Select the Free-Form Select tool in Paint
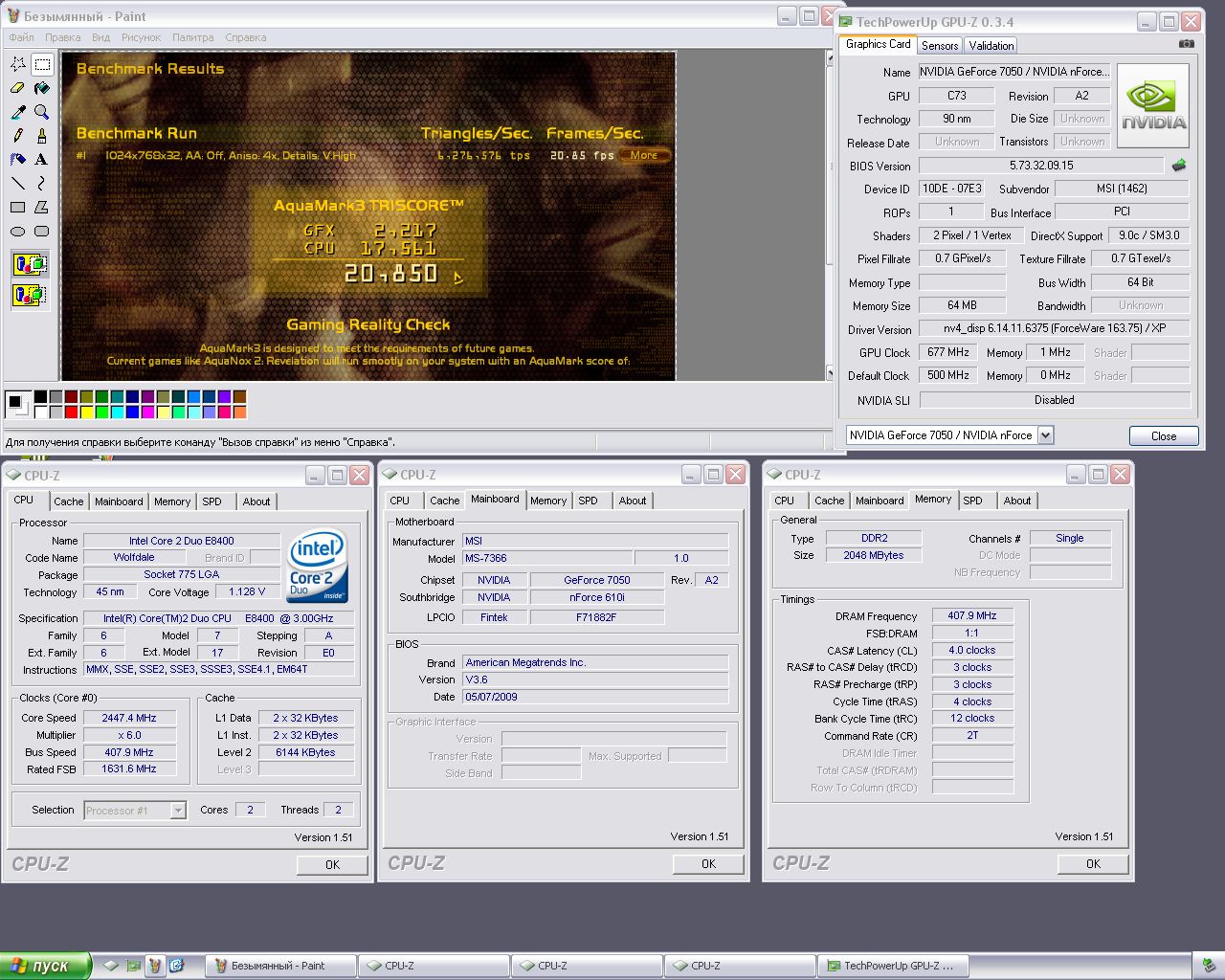Image resolution: width=1225 pixels, height=980 pixels. click(18, 64)
